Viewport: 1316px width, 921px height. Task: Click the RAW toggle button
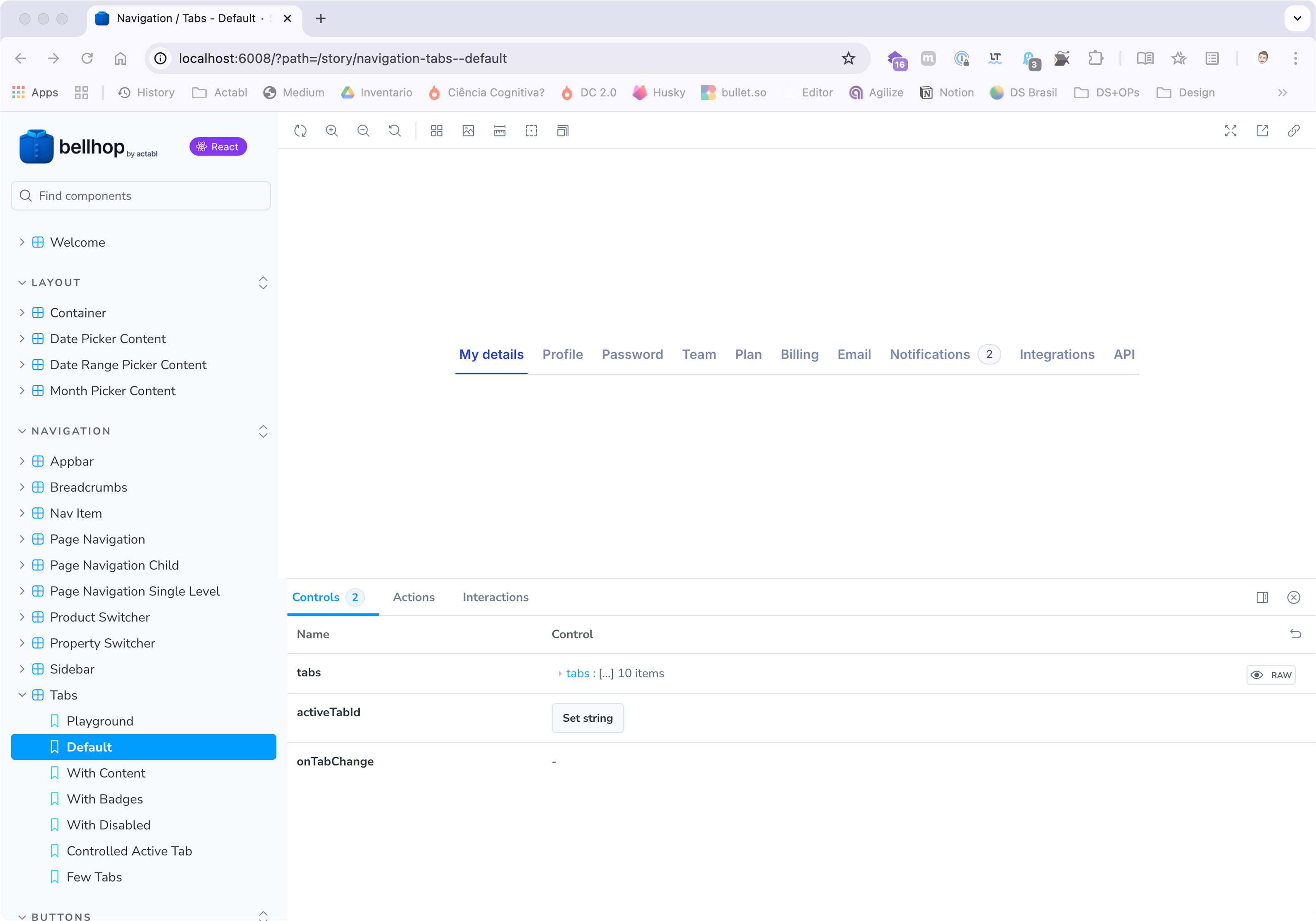1271,675
